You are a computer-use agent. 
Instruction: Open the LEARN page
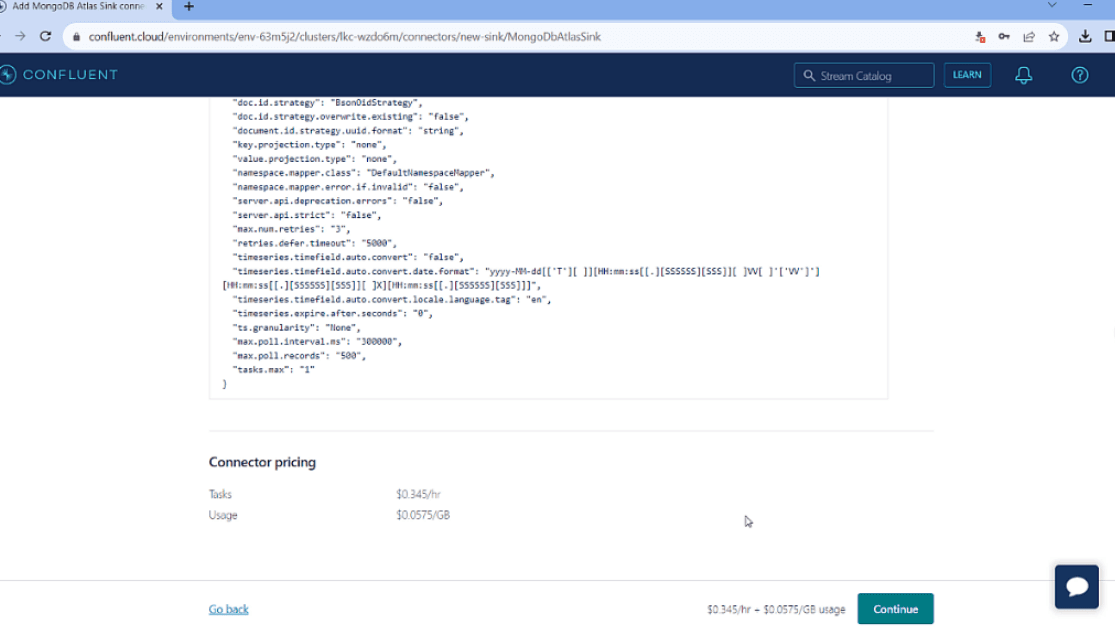pos(967,75)
